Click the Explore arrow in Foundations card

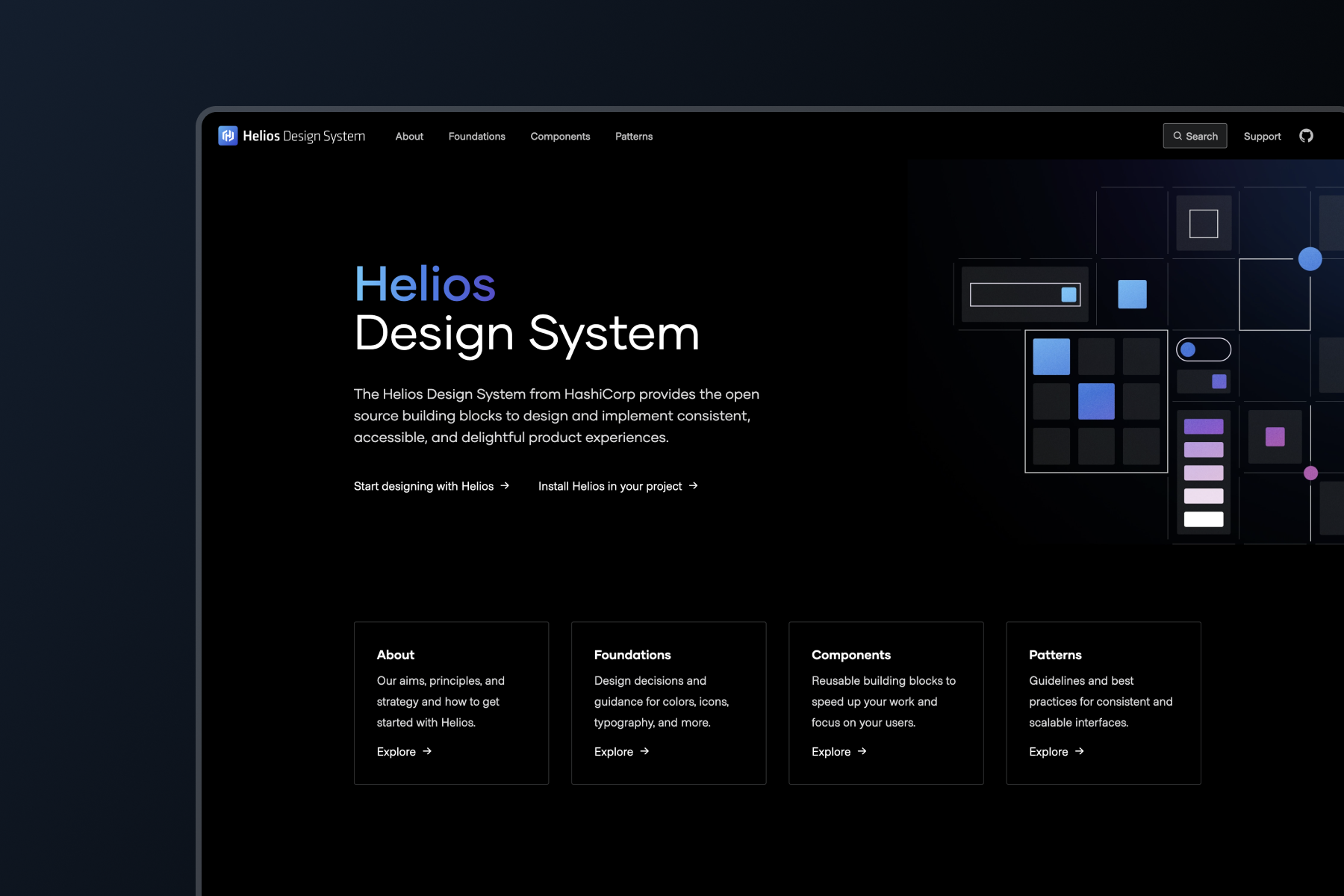coord(644,752)
